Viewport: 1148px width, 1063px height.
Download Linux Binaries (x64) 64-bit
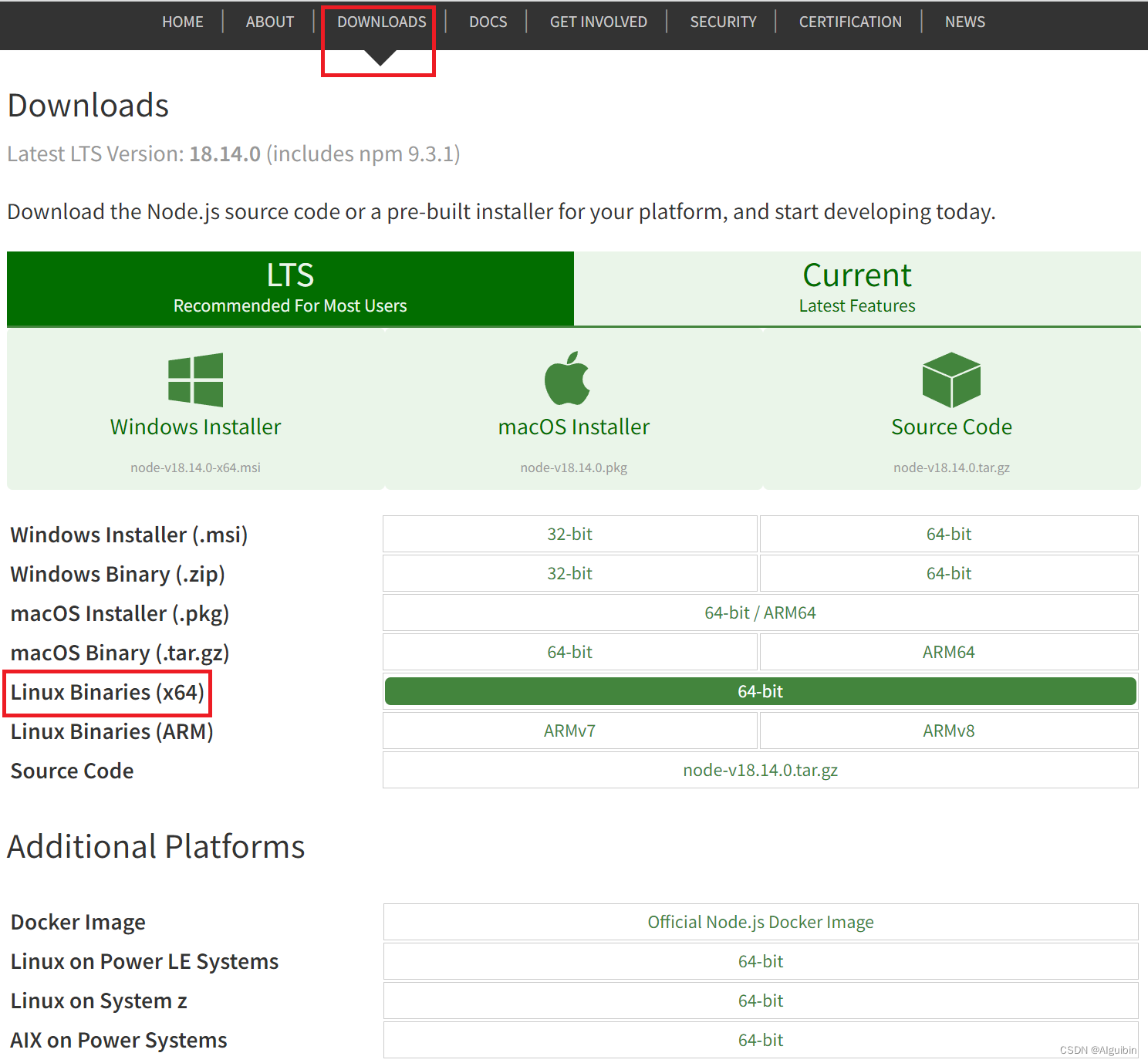[761, 691]
